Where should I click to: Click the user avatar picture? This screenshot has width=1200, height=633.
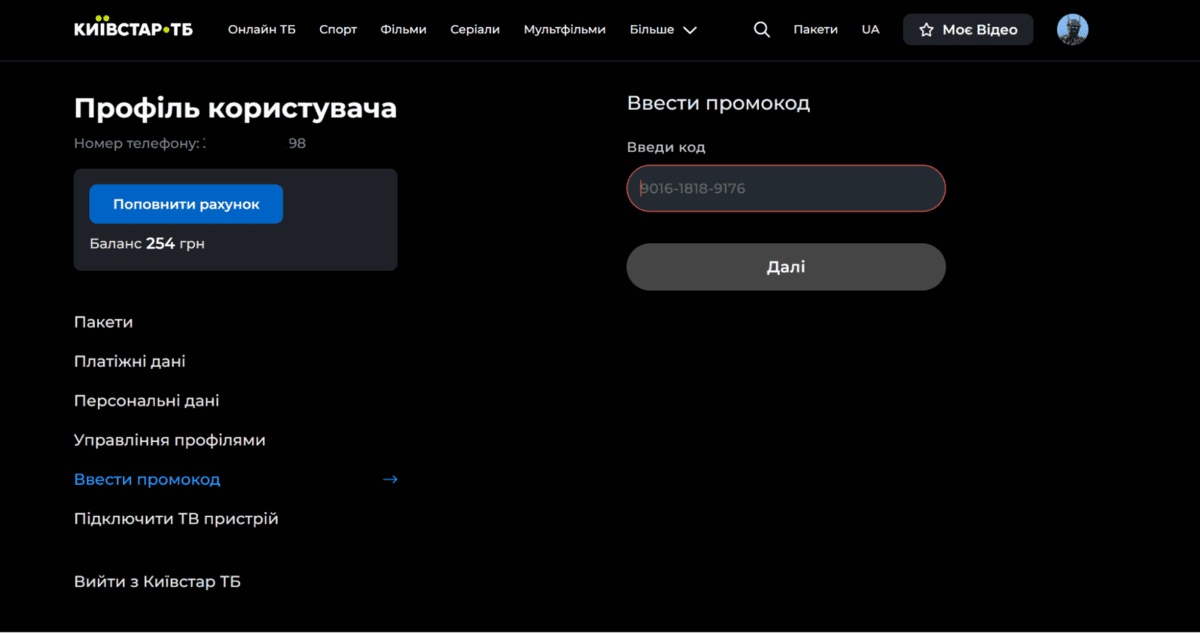[x=1072, y=30]
